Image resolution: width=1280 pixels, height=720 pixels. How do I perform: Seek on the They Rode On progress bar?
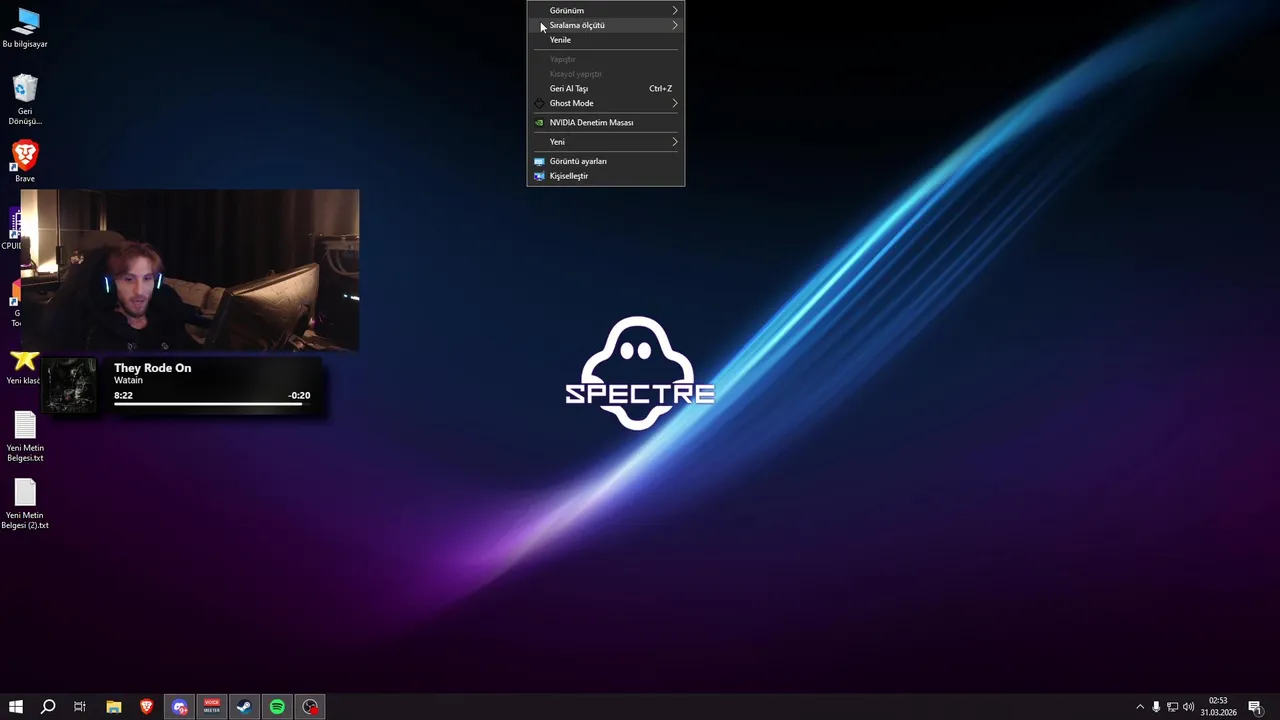(208, 405)
